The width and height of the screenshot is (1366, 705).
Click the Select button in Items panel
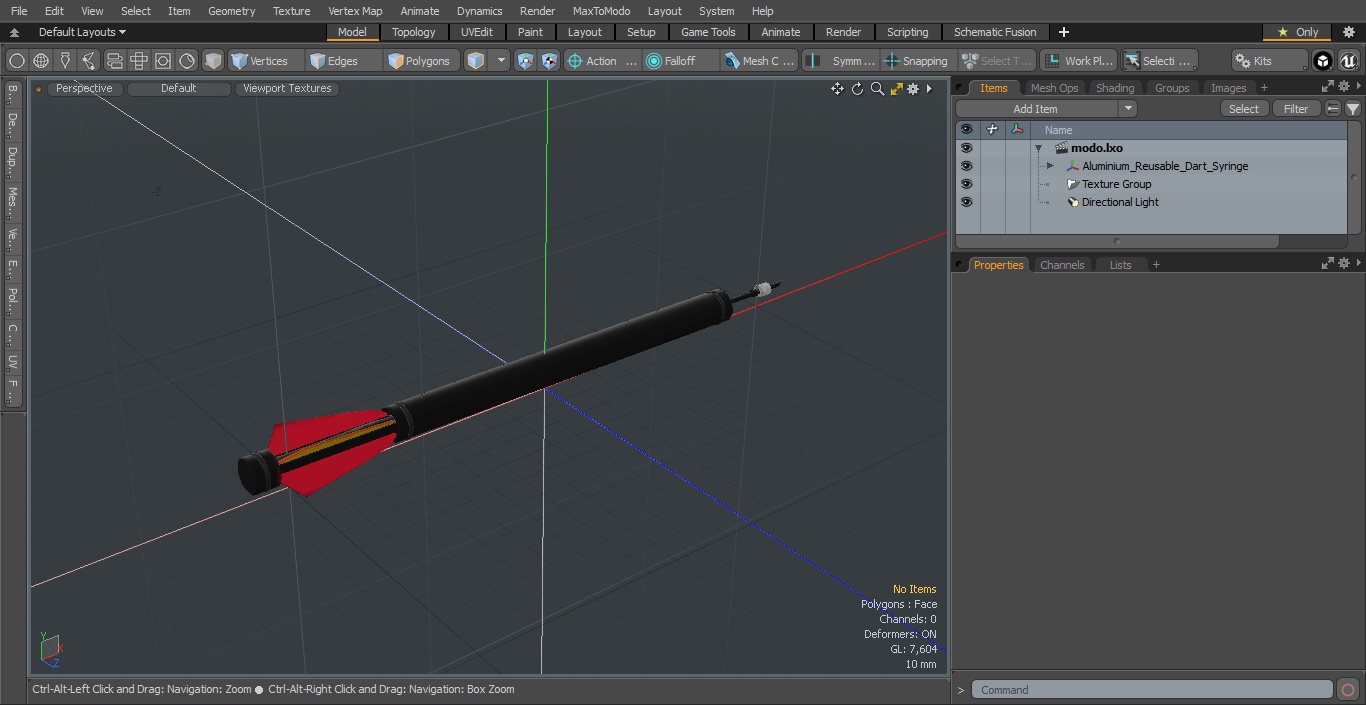1244,109
